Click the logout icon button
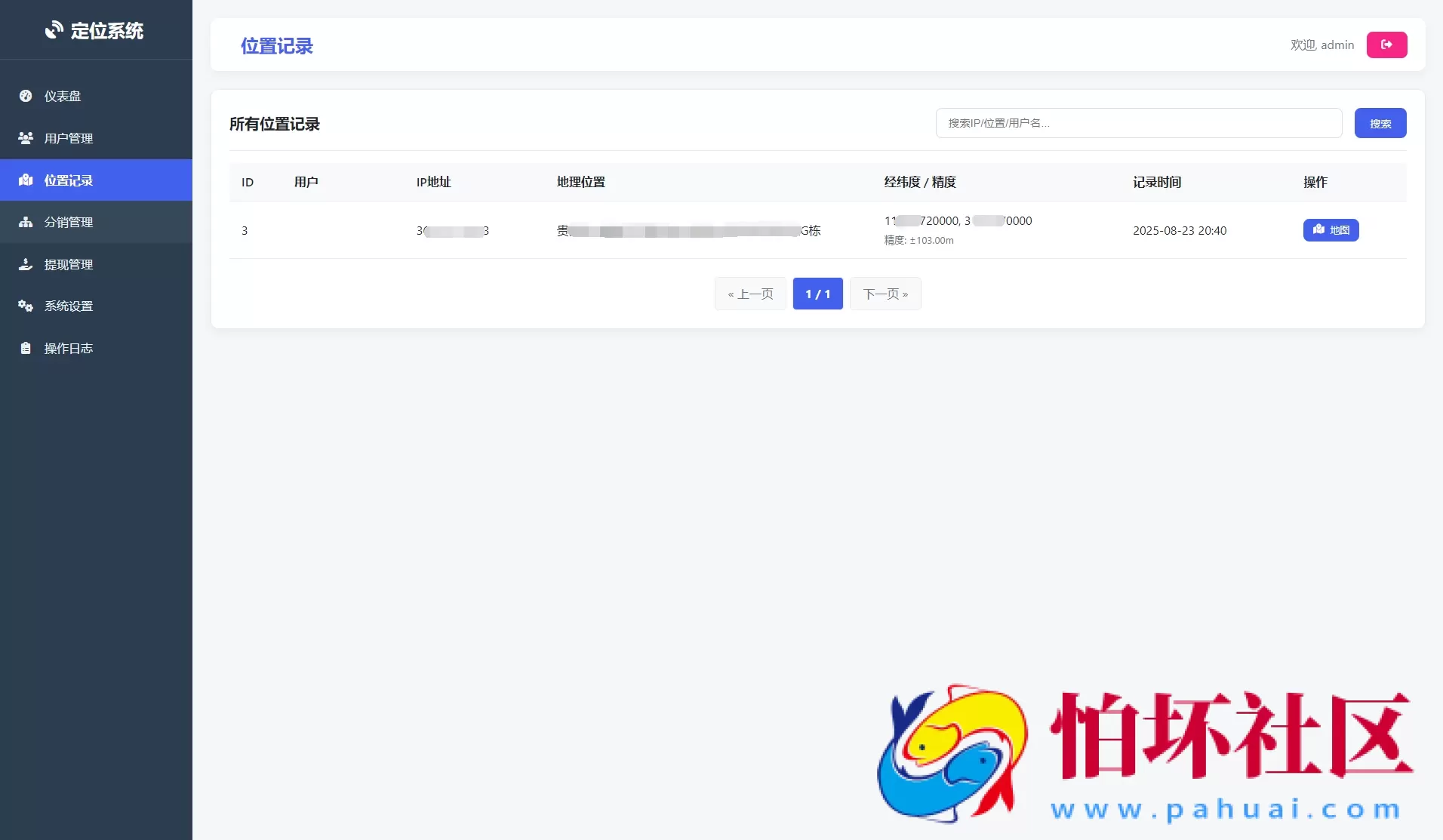 pyautogui.click(x=1386, y=45)
